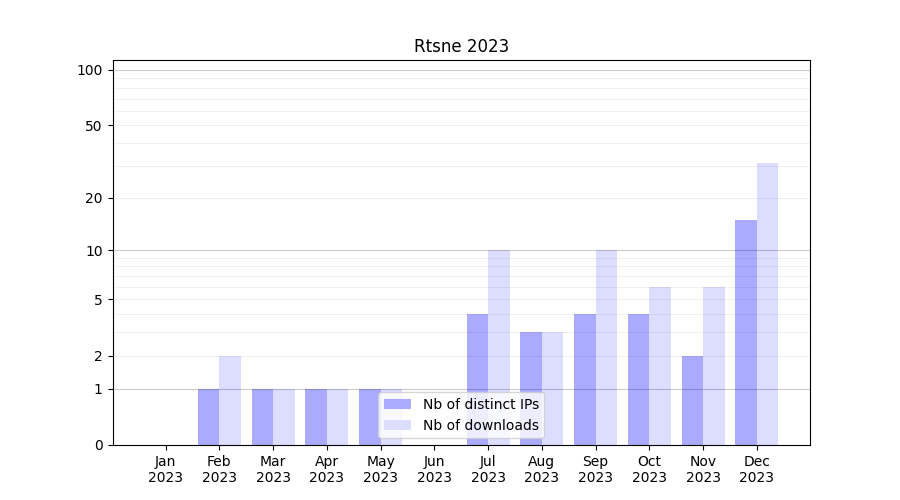This screenshot has width=900, height=500.
Task: Select the October 2023 downloads bar
Action: click(x=660, y=366)
